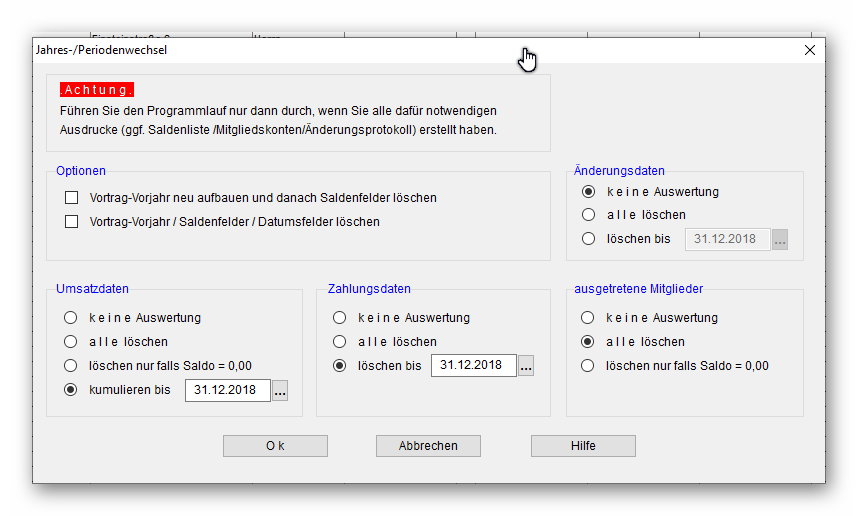The image size is (858, 516).
Task: Click the Zahlungsdaten löschen bis date field
Action: [x=473, y=366]
